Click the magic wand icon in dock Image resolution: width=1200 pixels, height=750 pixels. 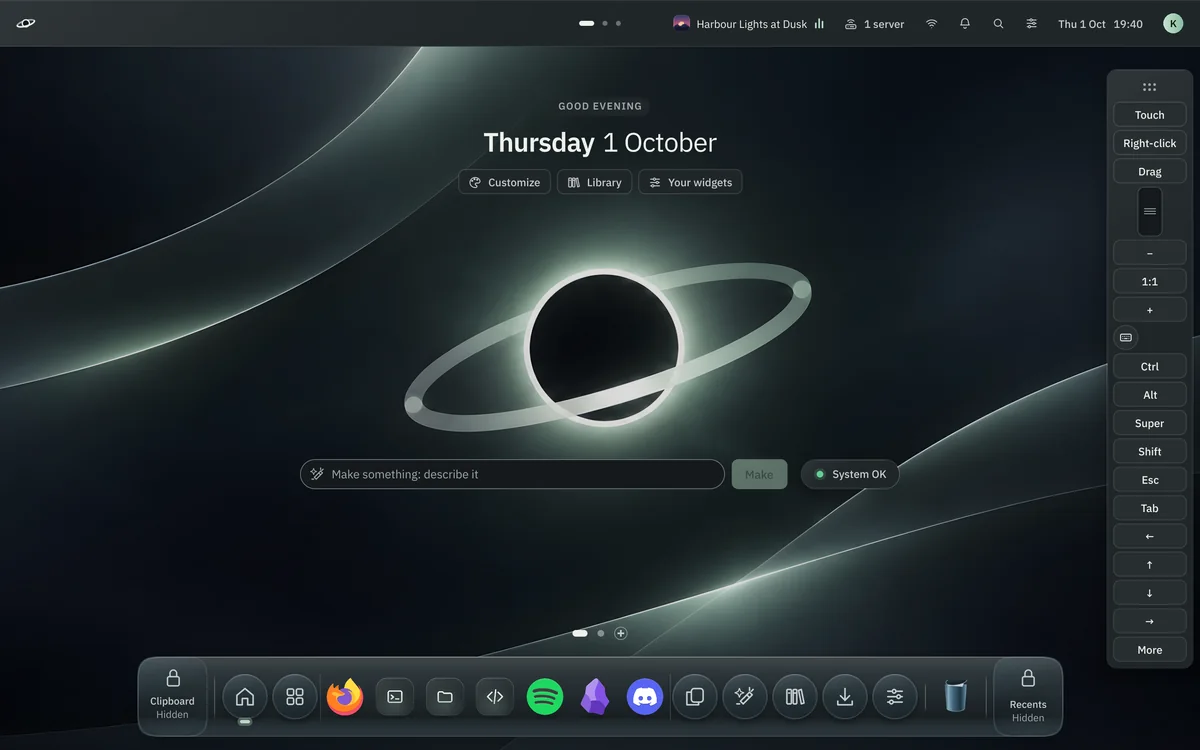coord(745,697)
